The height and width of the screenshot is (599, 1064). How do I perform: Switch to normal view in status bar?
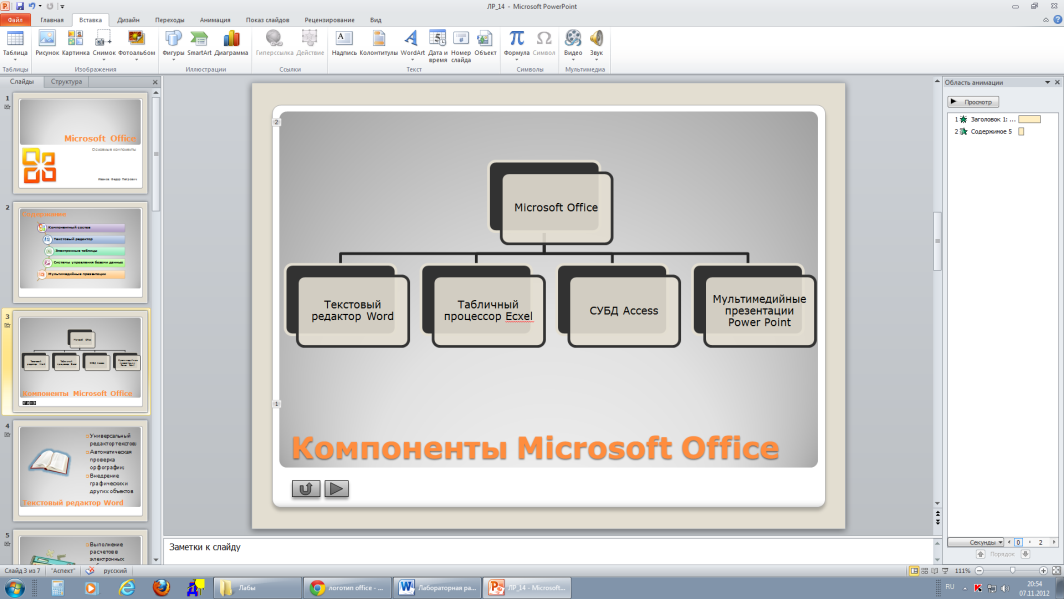pos(914,571)
